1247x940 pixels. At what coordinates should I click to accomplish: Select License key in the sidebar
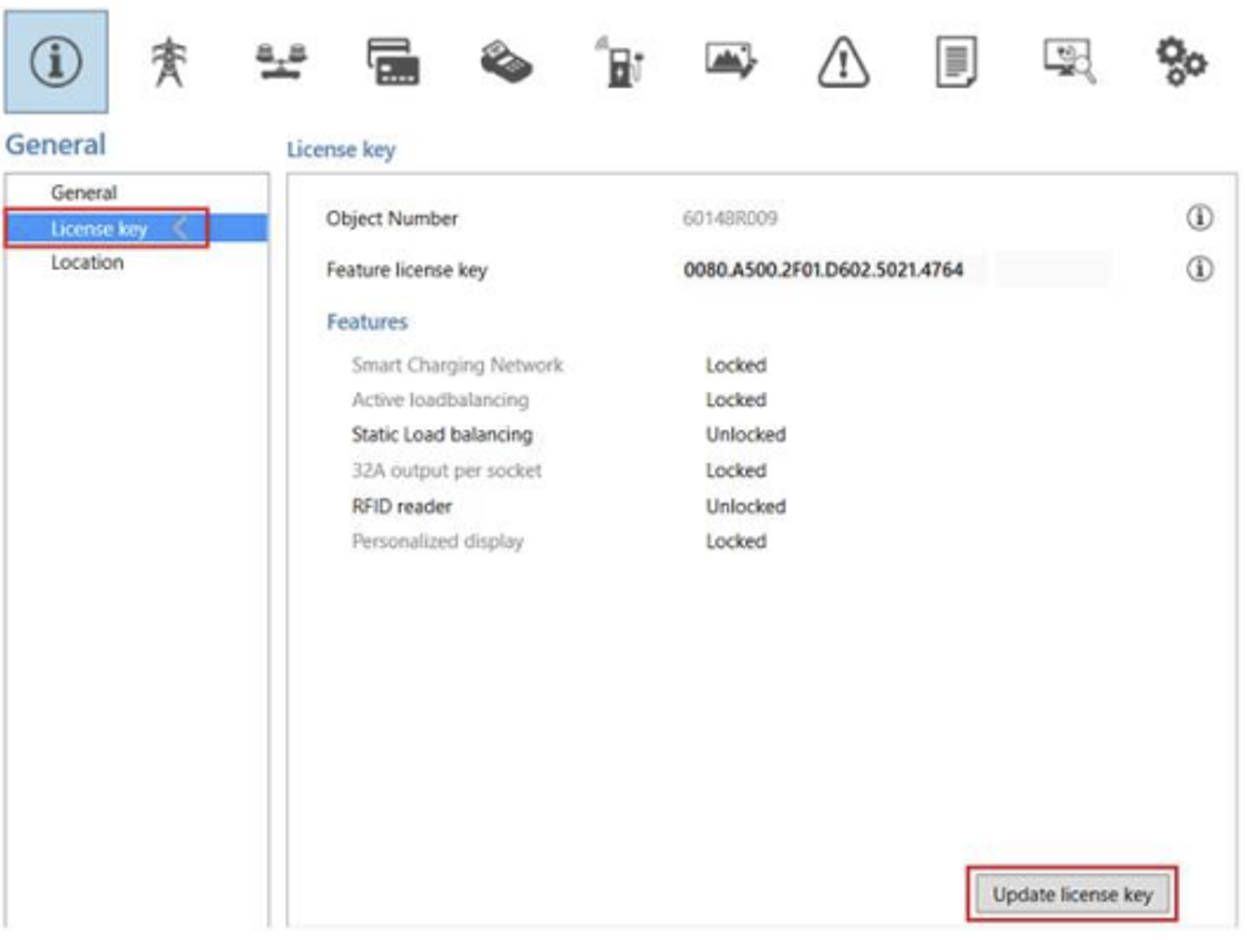[100, 229]
